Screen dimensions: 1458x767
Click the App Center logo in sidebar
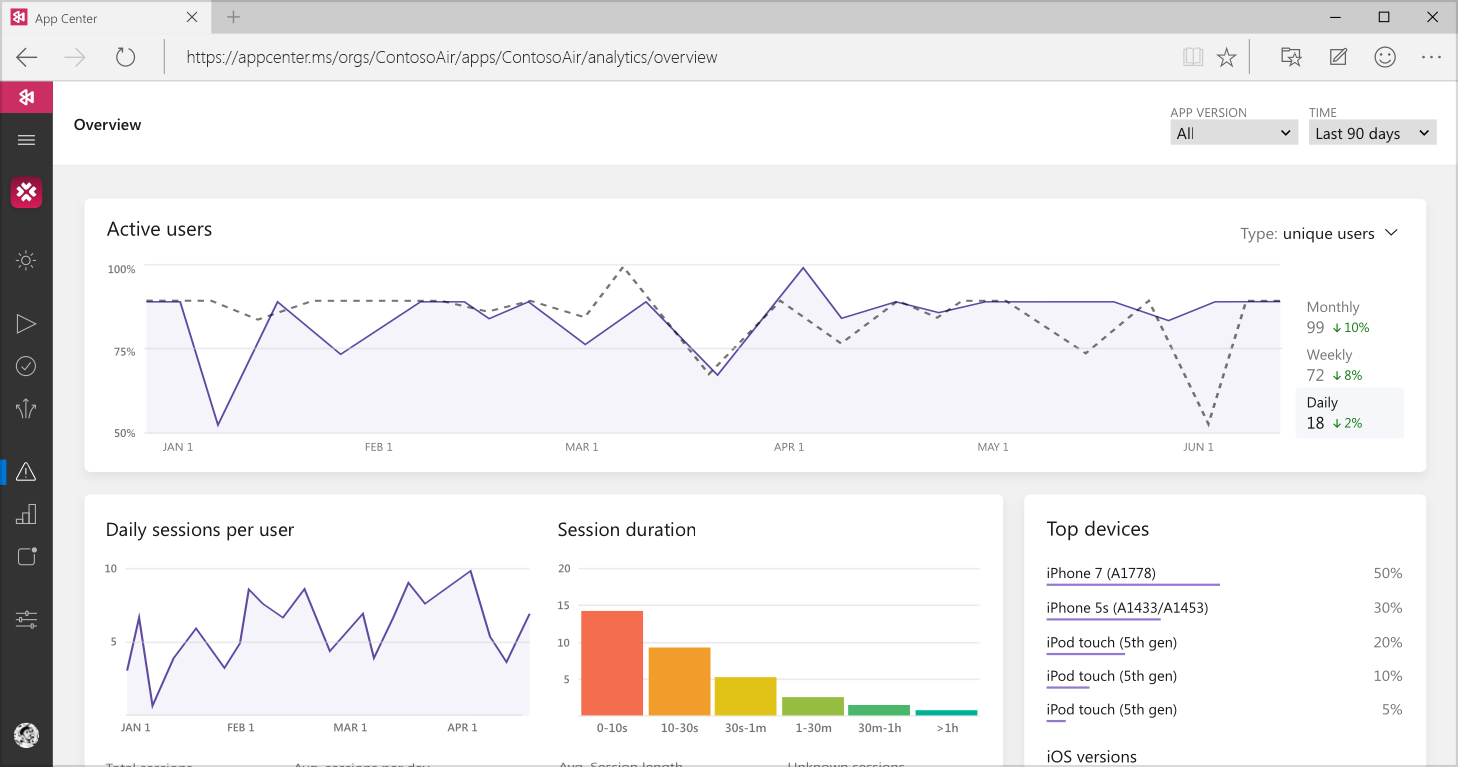point(26,97)
